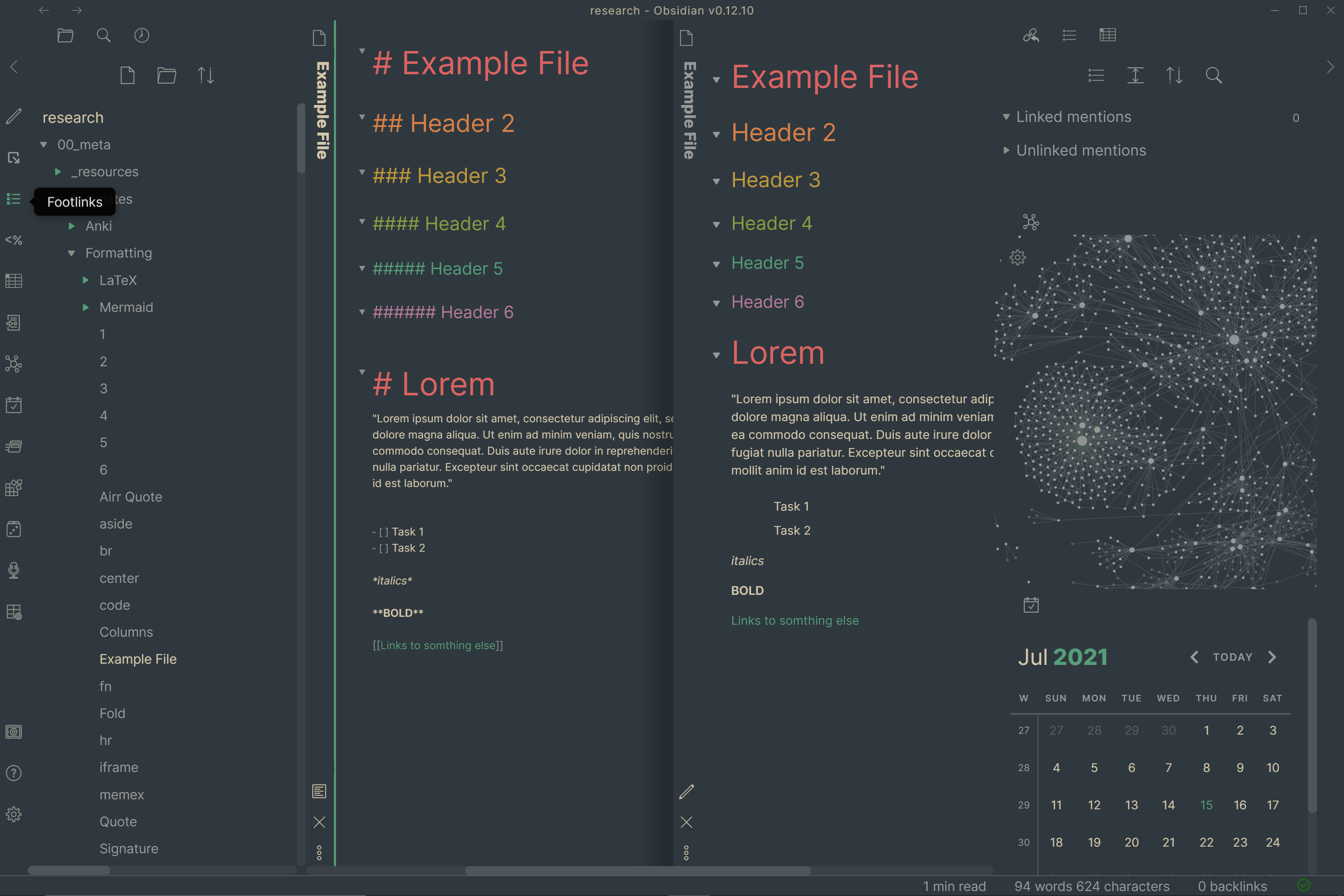Switch preview pane to edit mode pencil
The image size is (1344, 896).
[x=686, y=791]
